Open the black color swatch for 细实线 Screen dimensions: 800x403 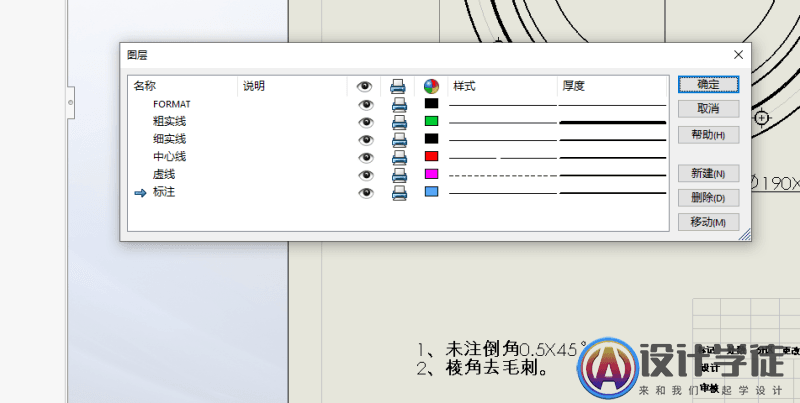coord(431,139)
